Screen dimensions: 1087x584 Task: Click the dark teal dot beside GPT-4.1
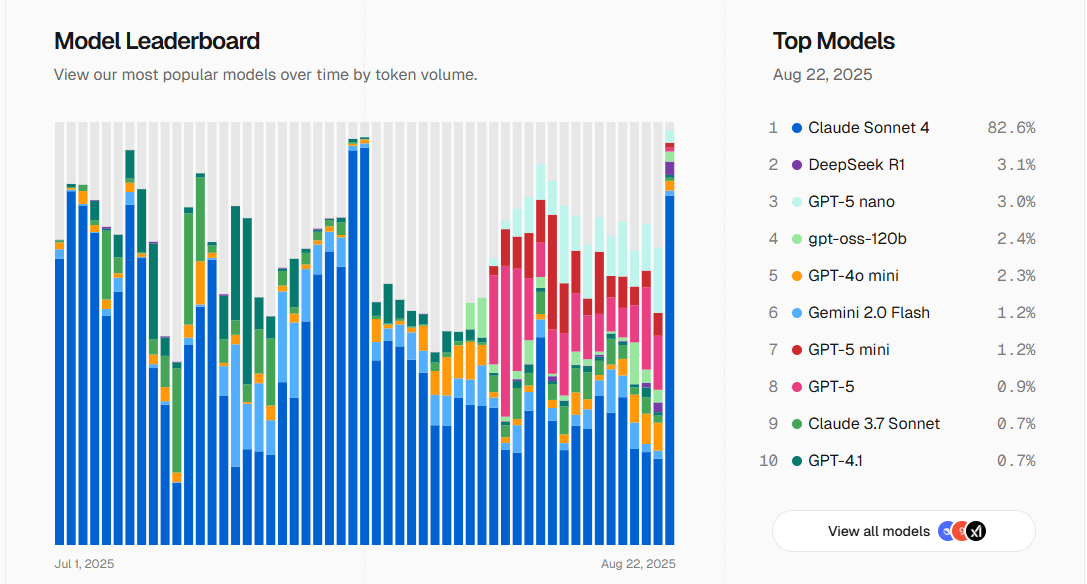pos(797,461)
